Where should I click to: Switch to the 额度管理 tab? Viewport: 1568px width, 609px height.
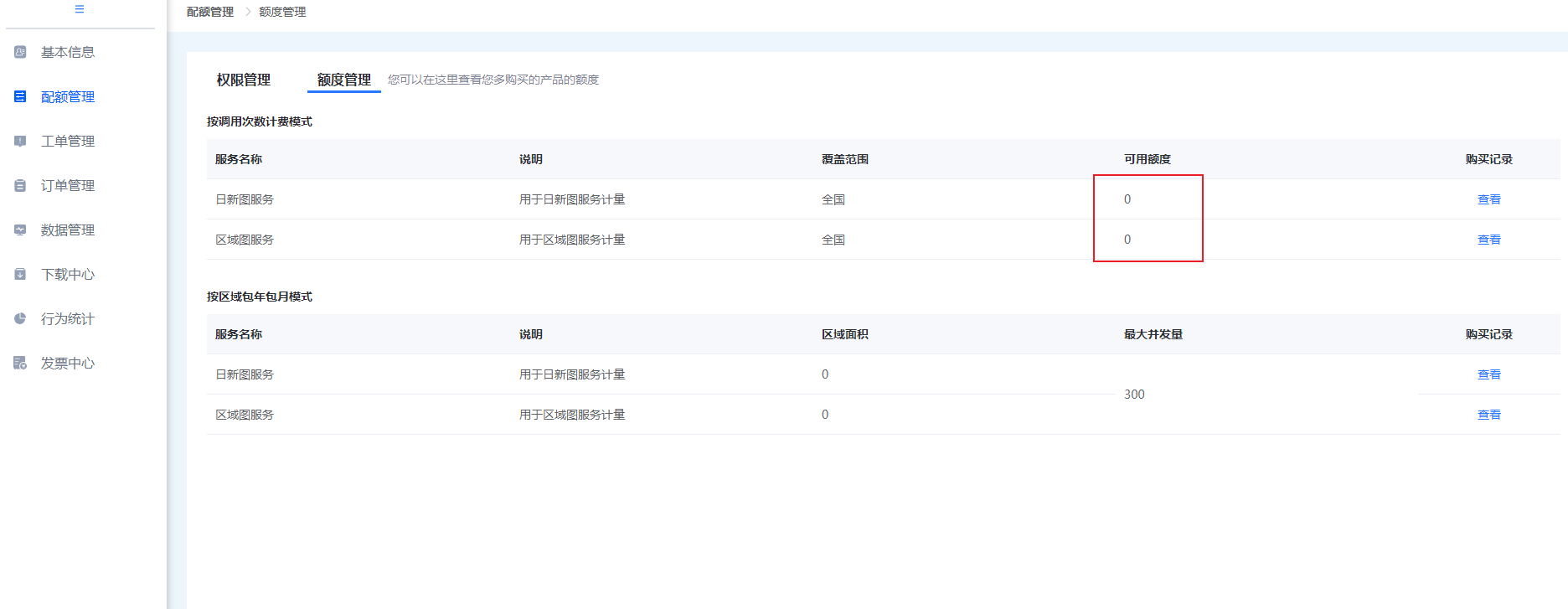344,80
